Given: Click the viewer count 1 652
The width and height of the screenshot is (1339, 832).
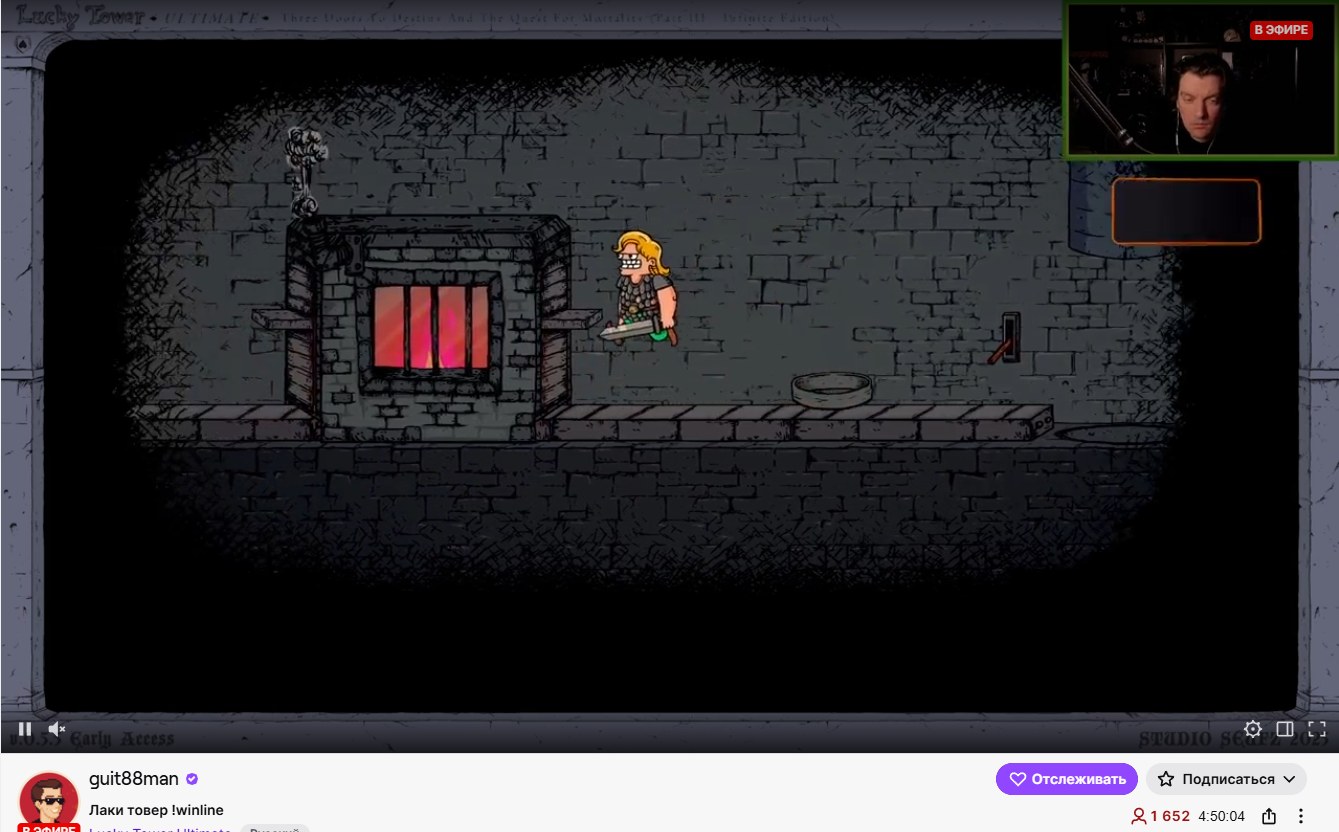Looking at the screenshot, I should tap(1160, 816).
